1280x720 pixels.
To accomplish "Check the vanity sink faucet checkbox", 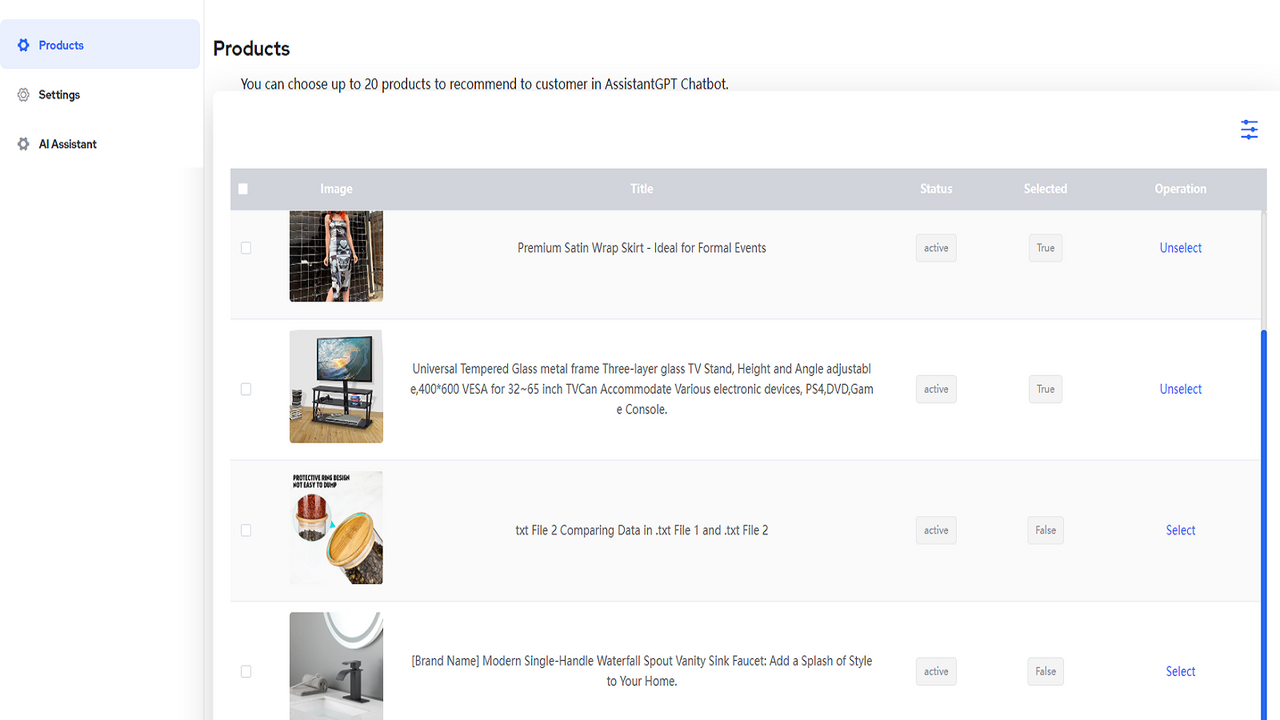I will point(246,671).
